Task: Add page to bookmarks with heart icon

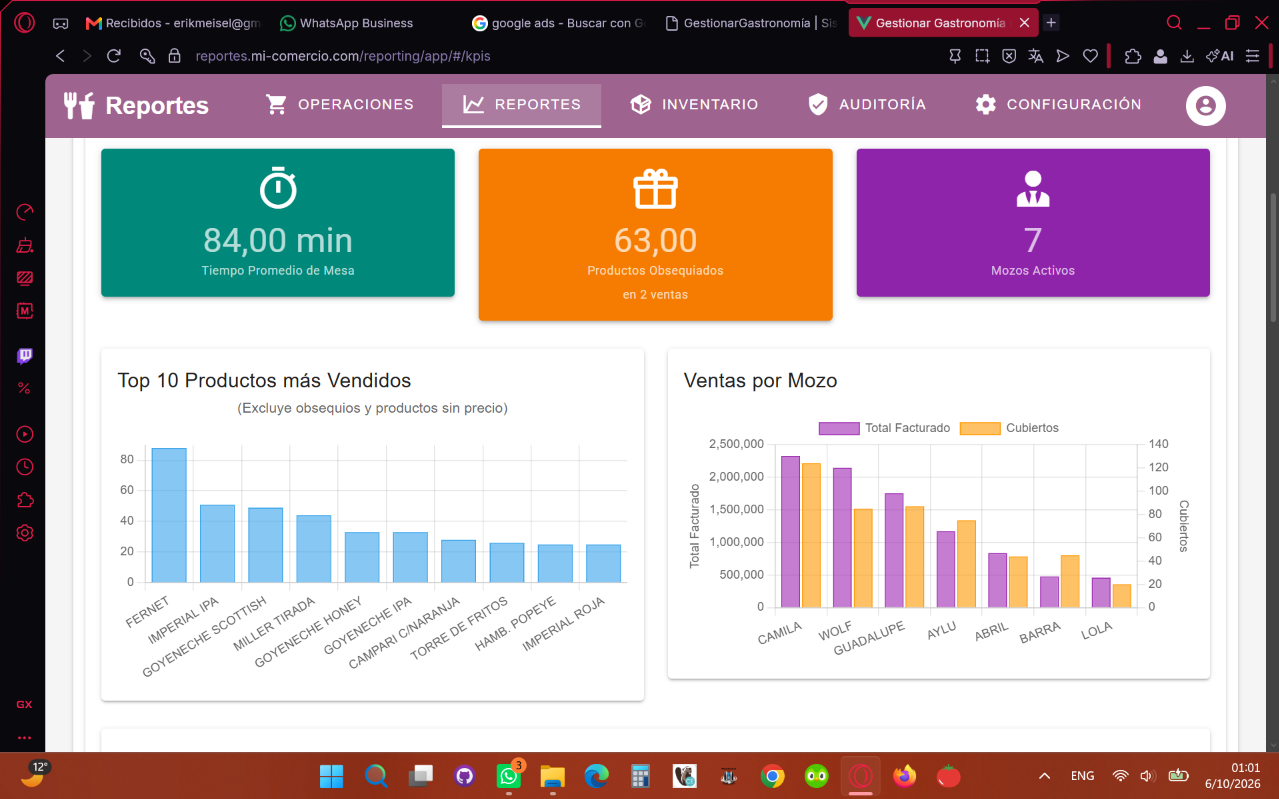Action: (1091, 56)
